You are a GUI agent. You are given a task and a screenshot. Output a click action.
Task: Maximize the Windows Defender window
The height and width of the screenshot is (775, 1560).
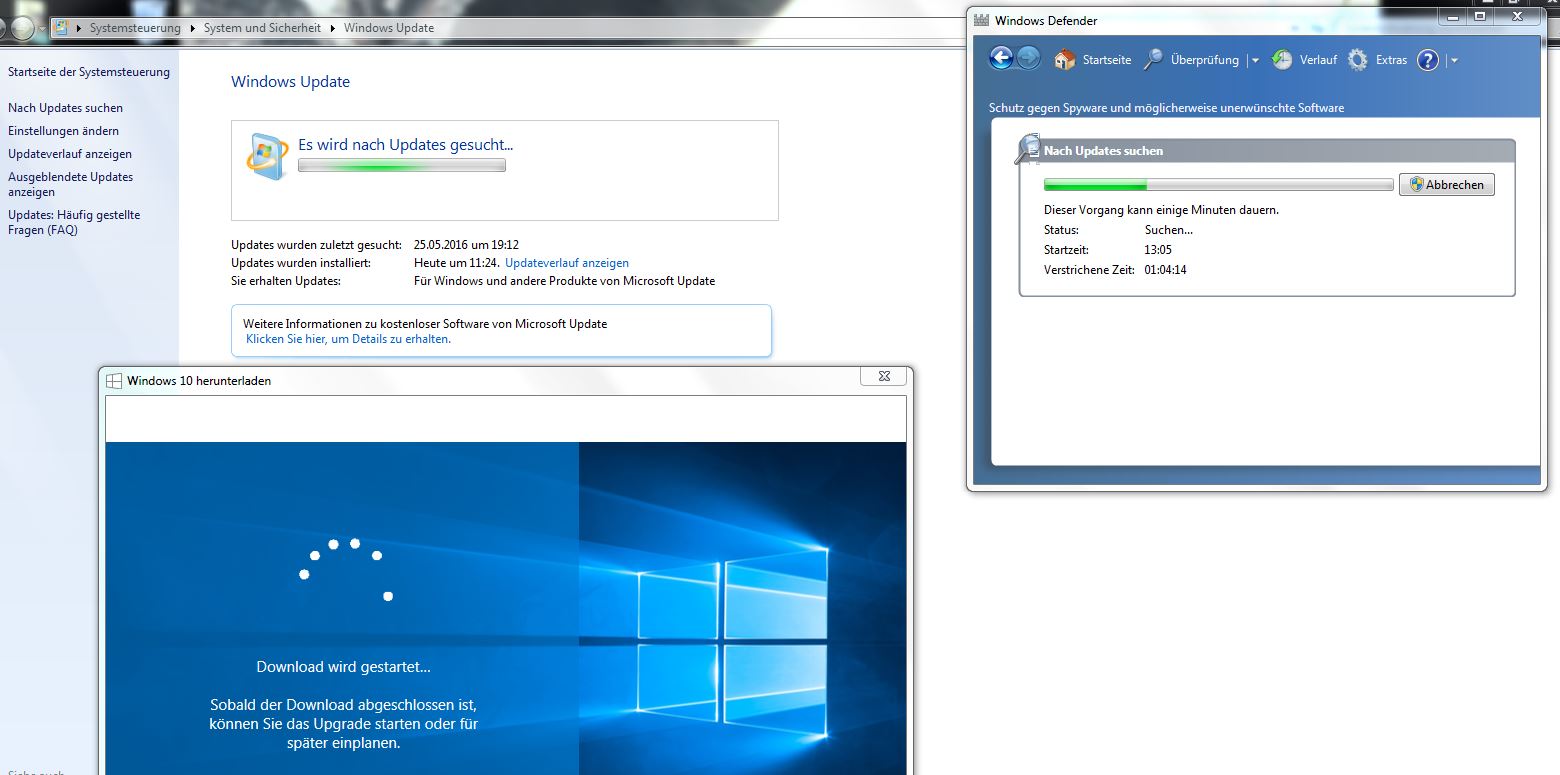[x=1481, y=17]
